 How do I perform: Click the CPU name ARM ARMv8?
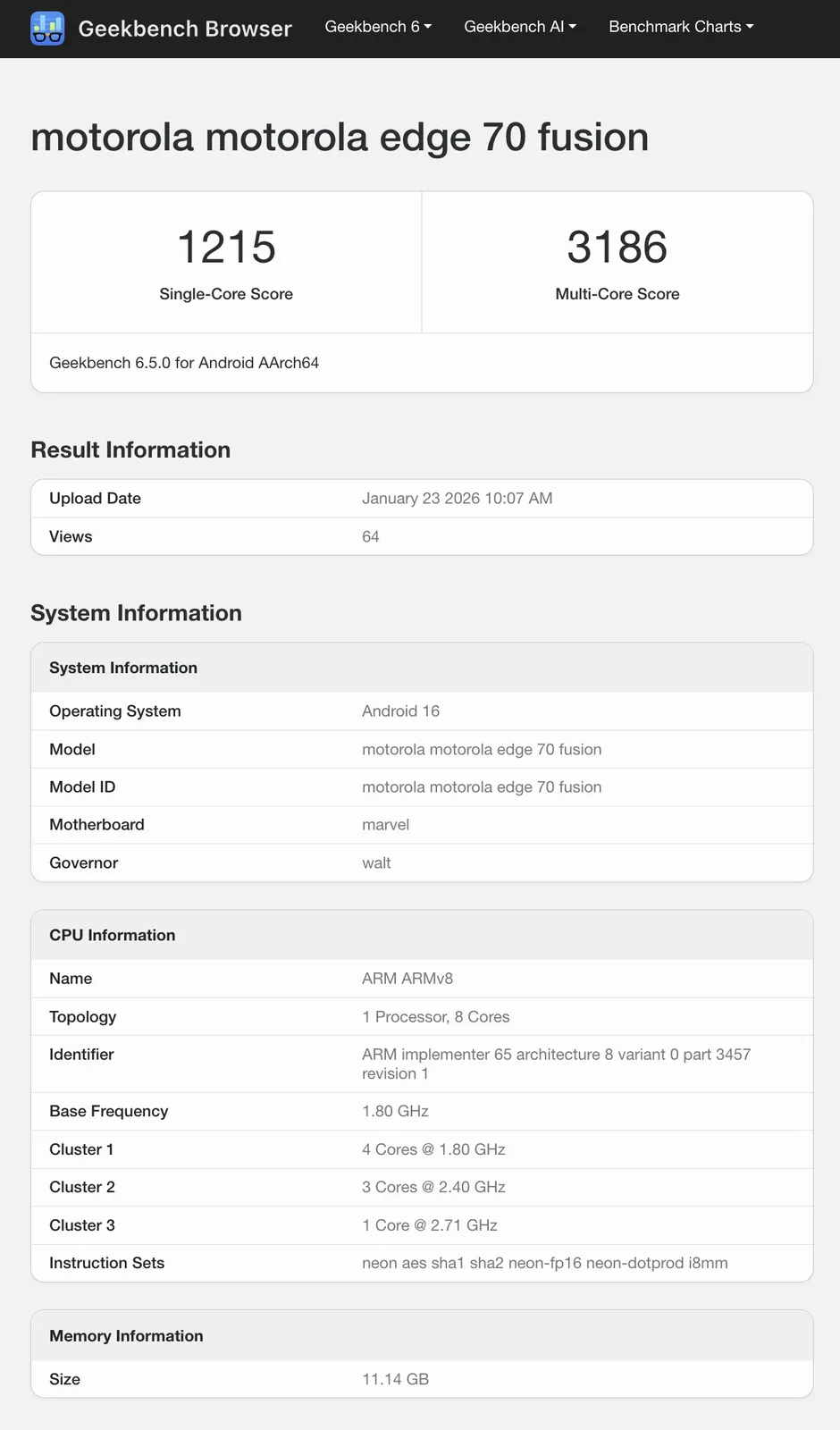(407, 979)
